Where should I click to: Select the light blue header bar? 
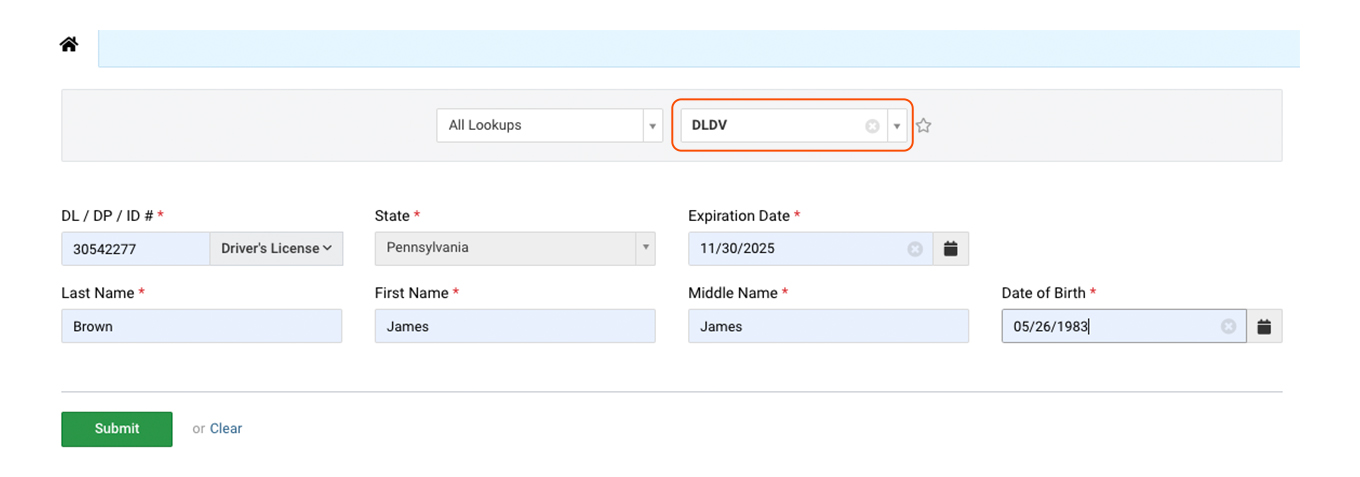pyautogui.click(x=699, y=48)
